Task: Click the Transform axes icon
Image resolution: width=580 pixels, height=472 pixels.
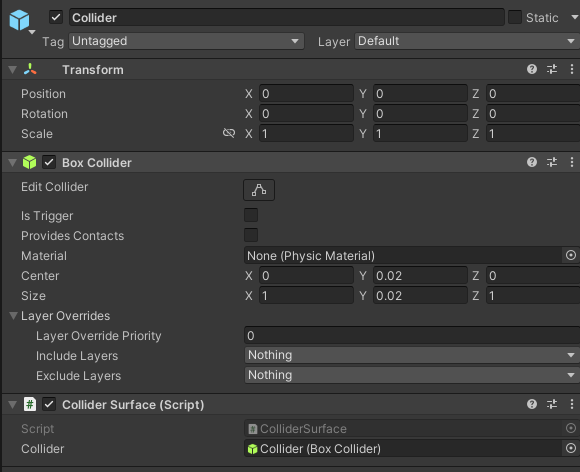Action: (x=30, y=69)
